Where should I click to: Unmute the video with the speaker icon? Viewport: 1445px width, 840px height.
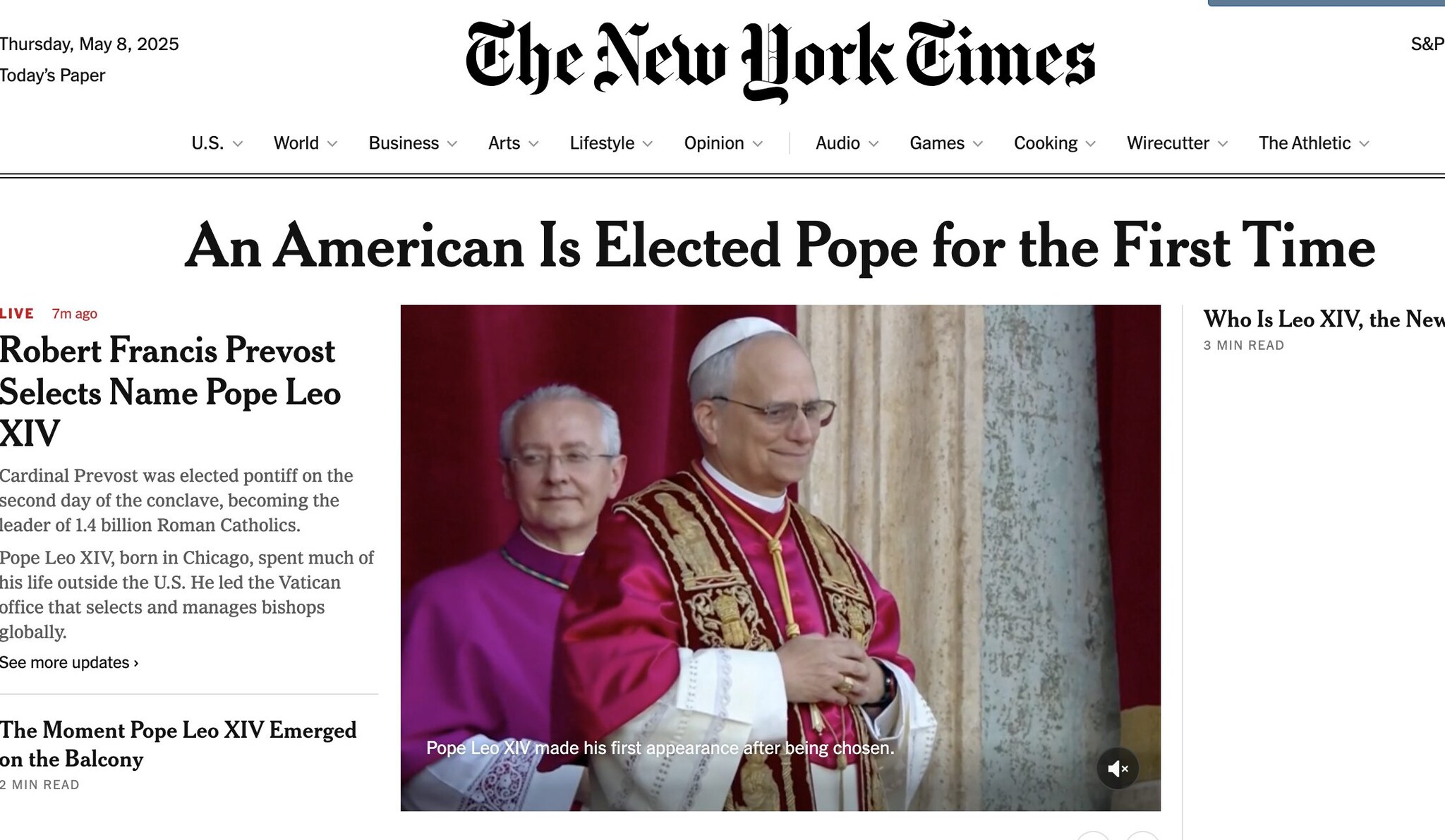click(1118, 769)
